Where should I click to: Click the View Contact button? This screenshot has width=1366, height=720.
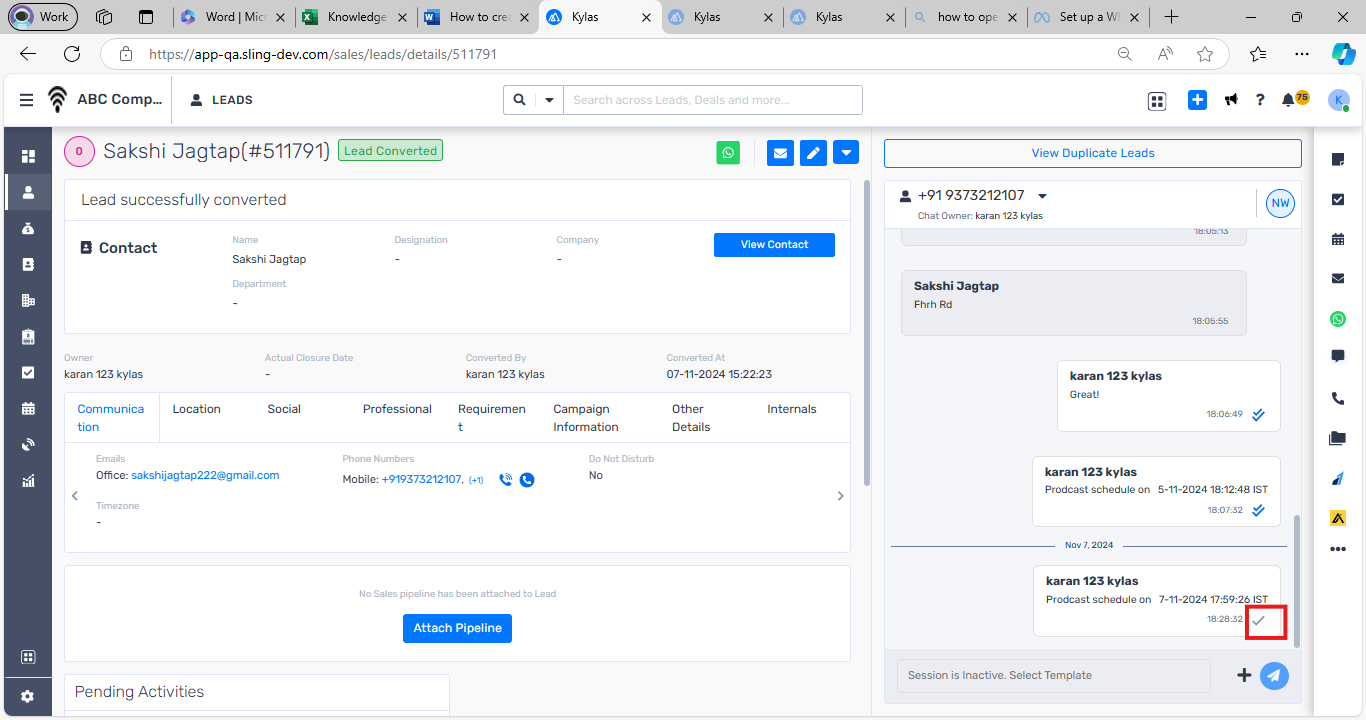coord(774,245)
